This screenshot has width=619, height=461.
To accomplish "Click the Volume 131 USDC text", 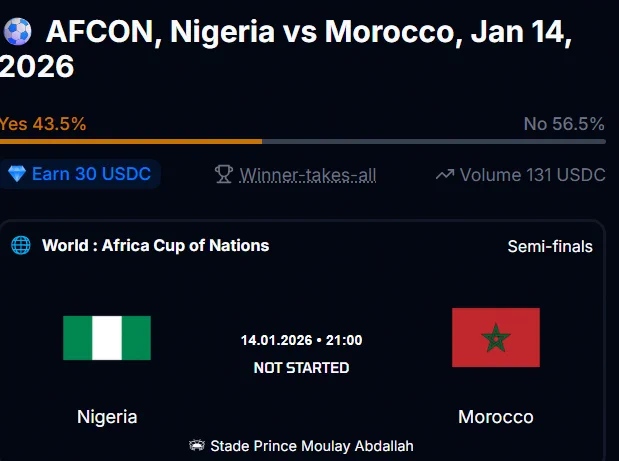I will [533, 175].
